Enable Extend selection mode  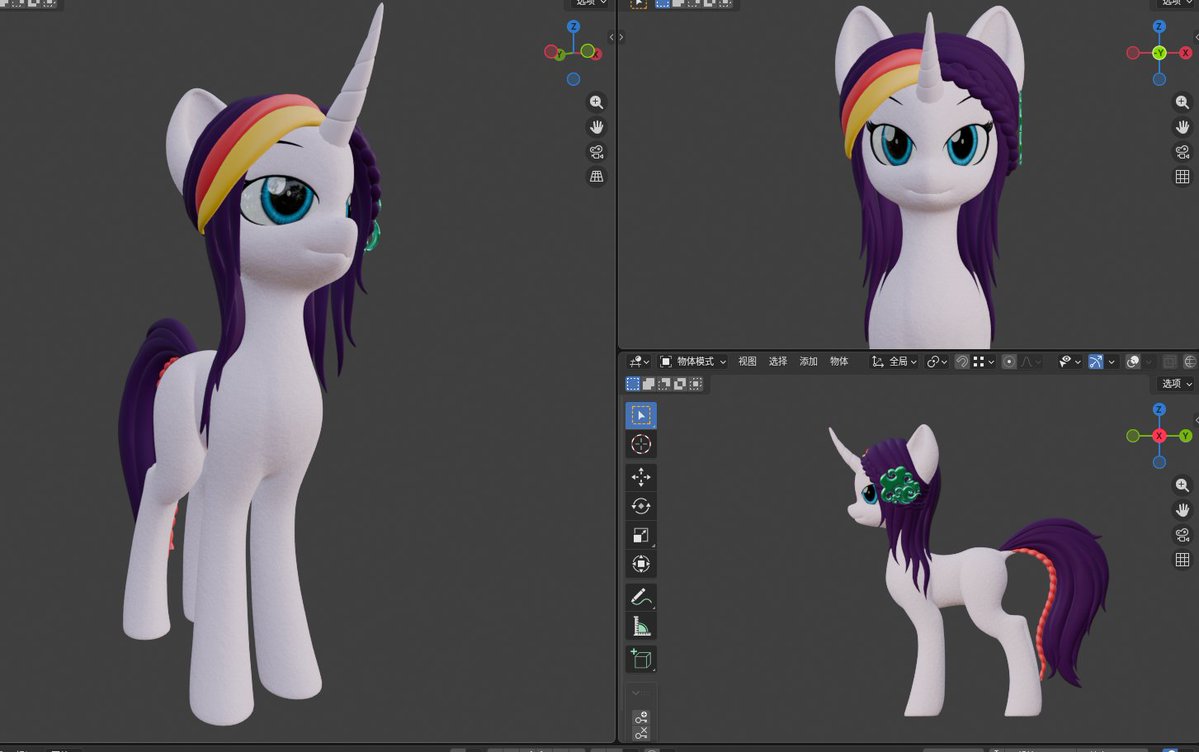[648, 384]
